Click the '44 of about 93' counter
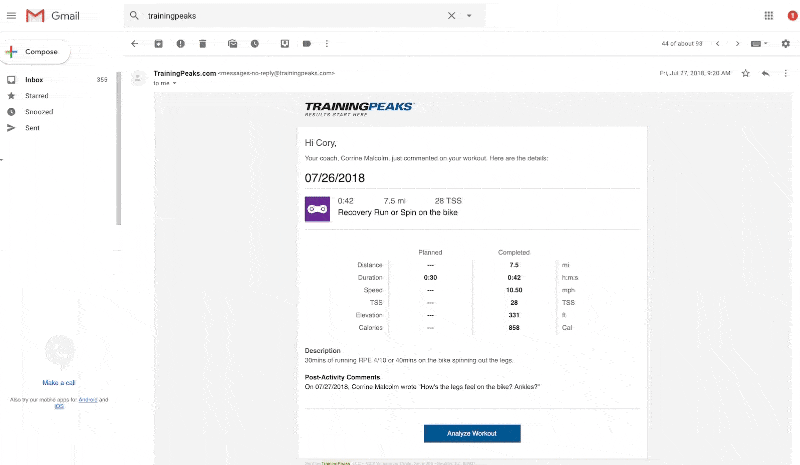Image resolution: width=800 pixels, height=465 pixels. click(682, 44)
